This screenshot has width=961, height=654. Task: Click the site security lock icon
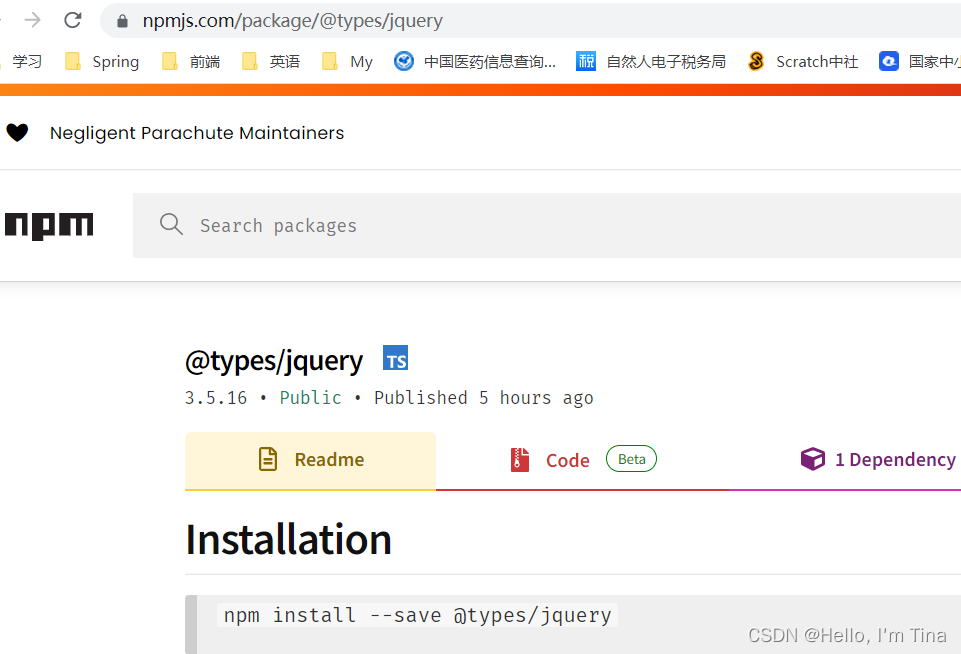(x=121, y=20)
